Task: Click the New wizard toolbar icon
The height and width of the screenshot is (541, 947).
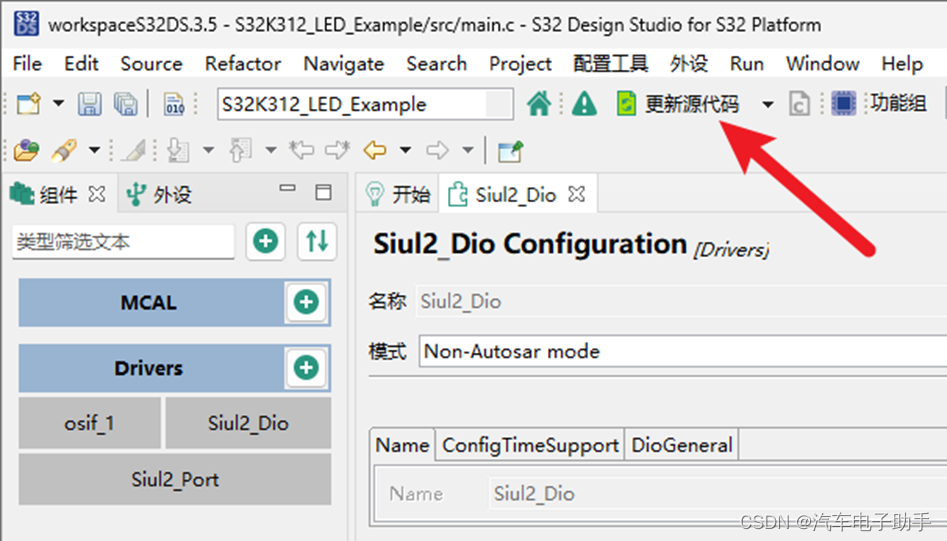Action: [28, 104]
